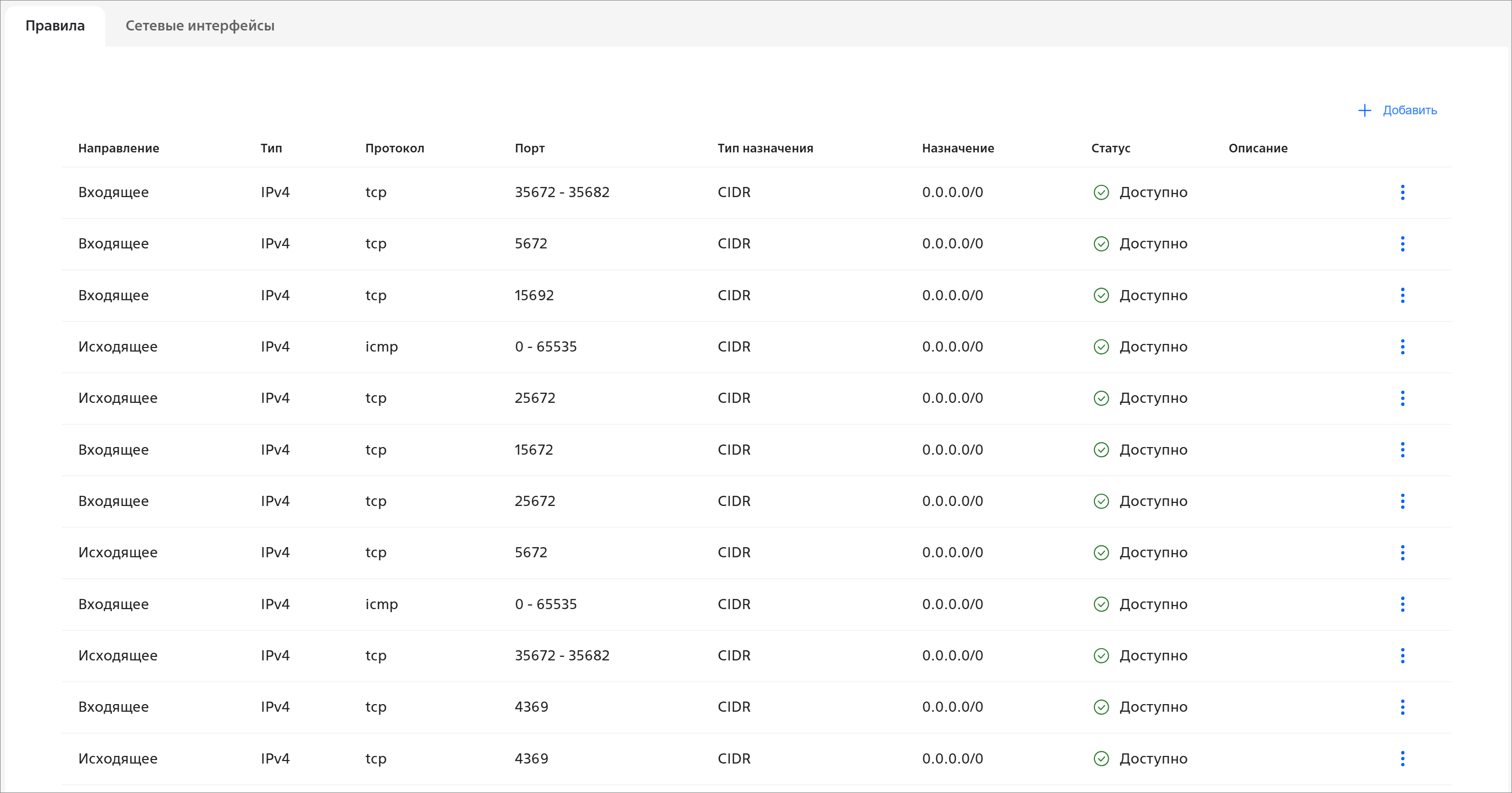Open three-dot menu for incoming icmp rule

coord(1402,604)
